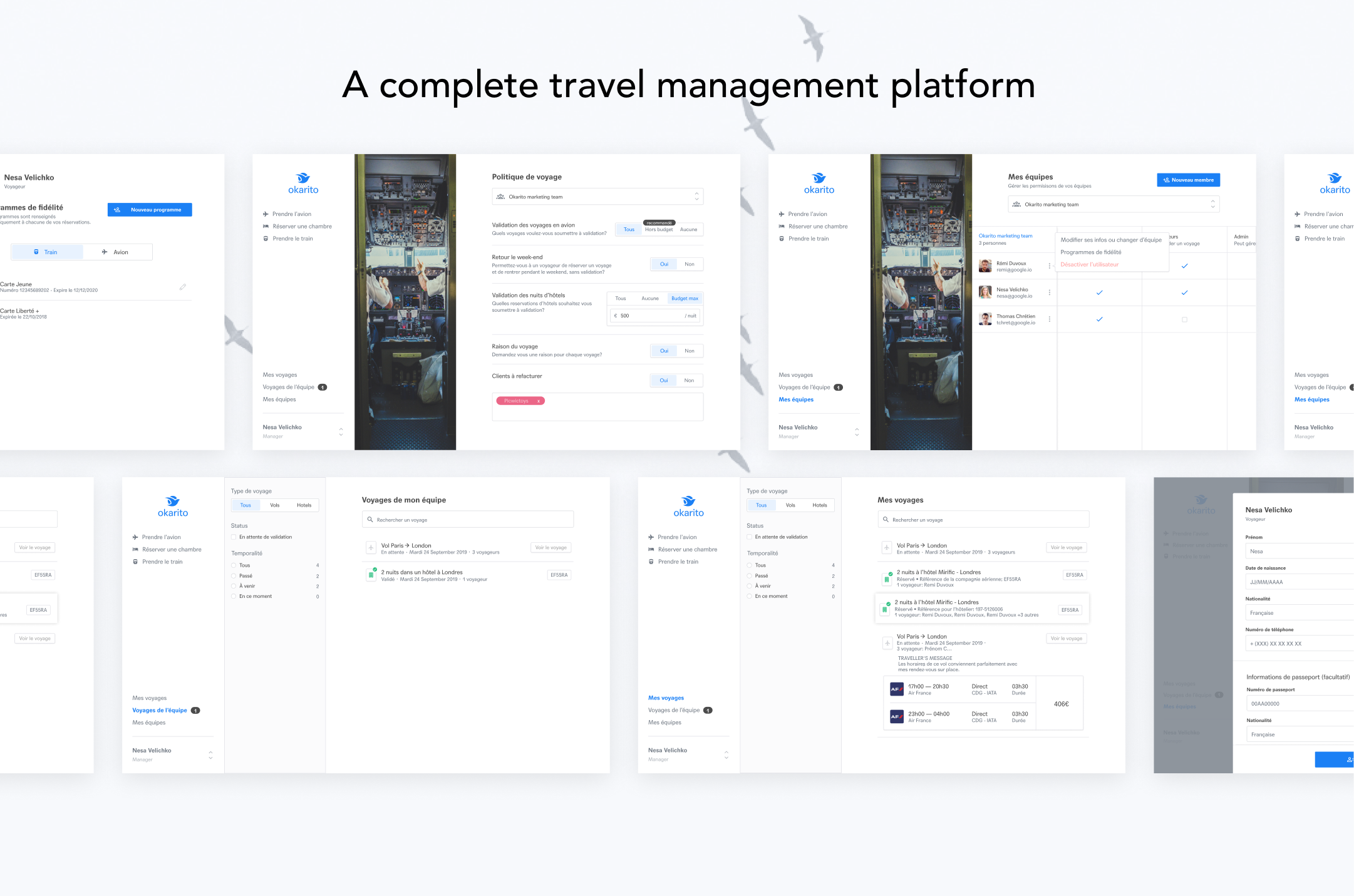Open the three-dot menu beside nesa@google.io
The width and height of the screenshot is (1354, 896).
(x=1050, y=292)
